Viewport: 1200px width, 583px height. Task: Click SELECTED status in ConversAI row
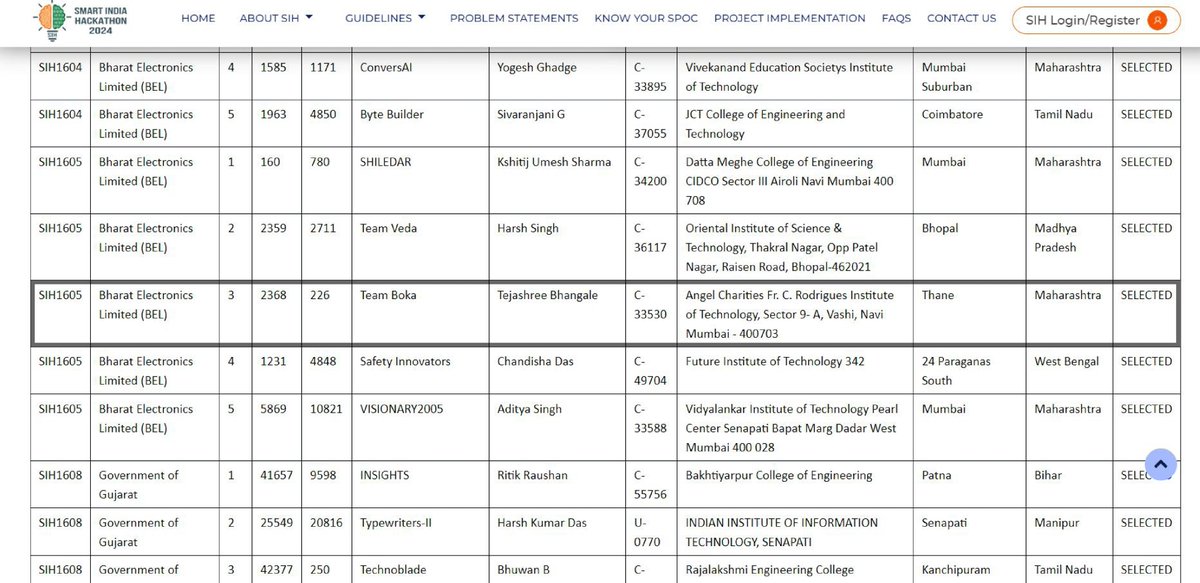click(1146, 67)
